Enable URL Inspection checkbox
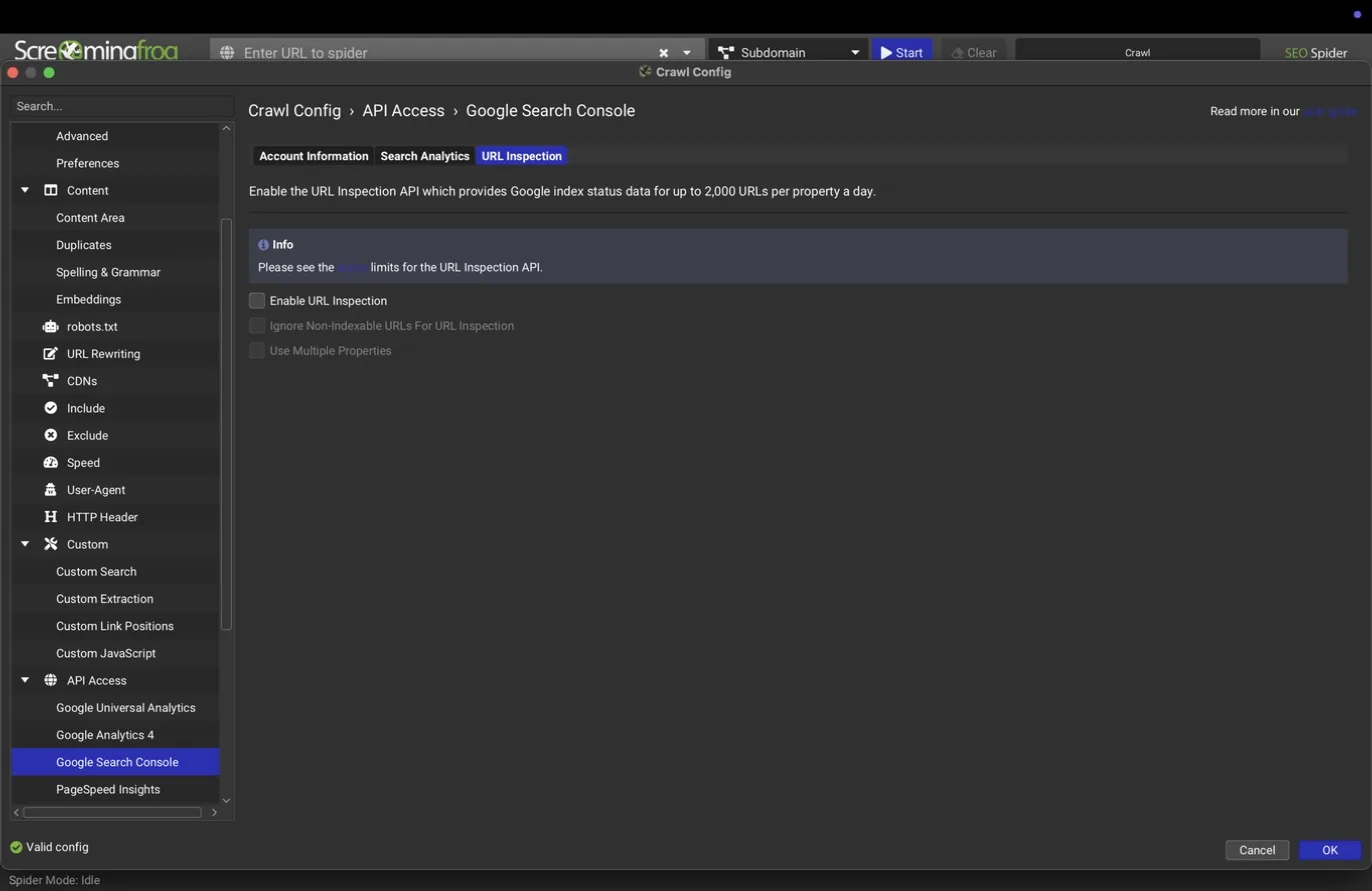1372x891 pixels. pos(257,300)
